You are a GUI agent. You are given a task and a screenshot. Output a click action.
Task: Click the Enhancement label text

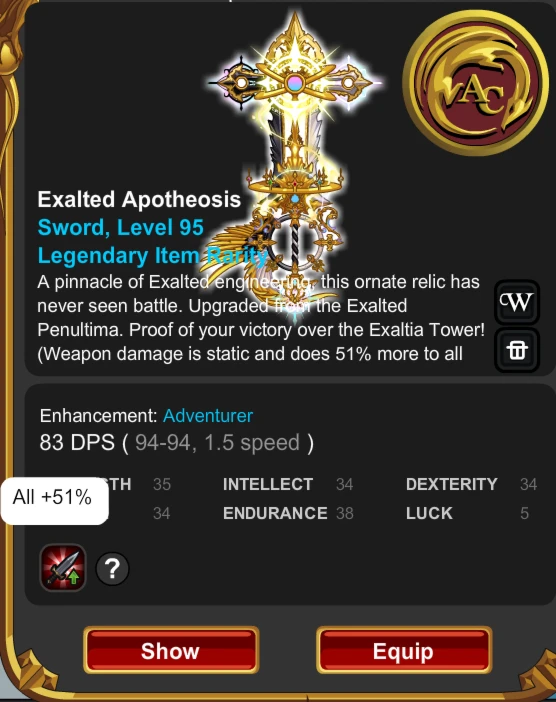(x=98, y=415)
